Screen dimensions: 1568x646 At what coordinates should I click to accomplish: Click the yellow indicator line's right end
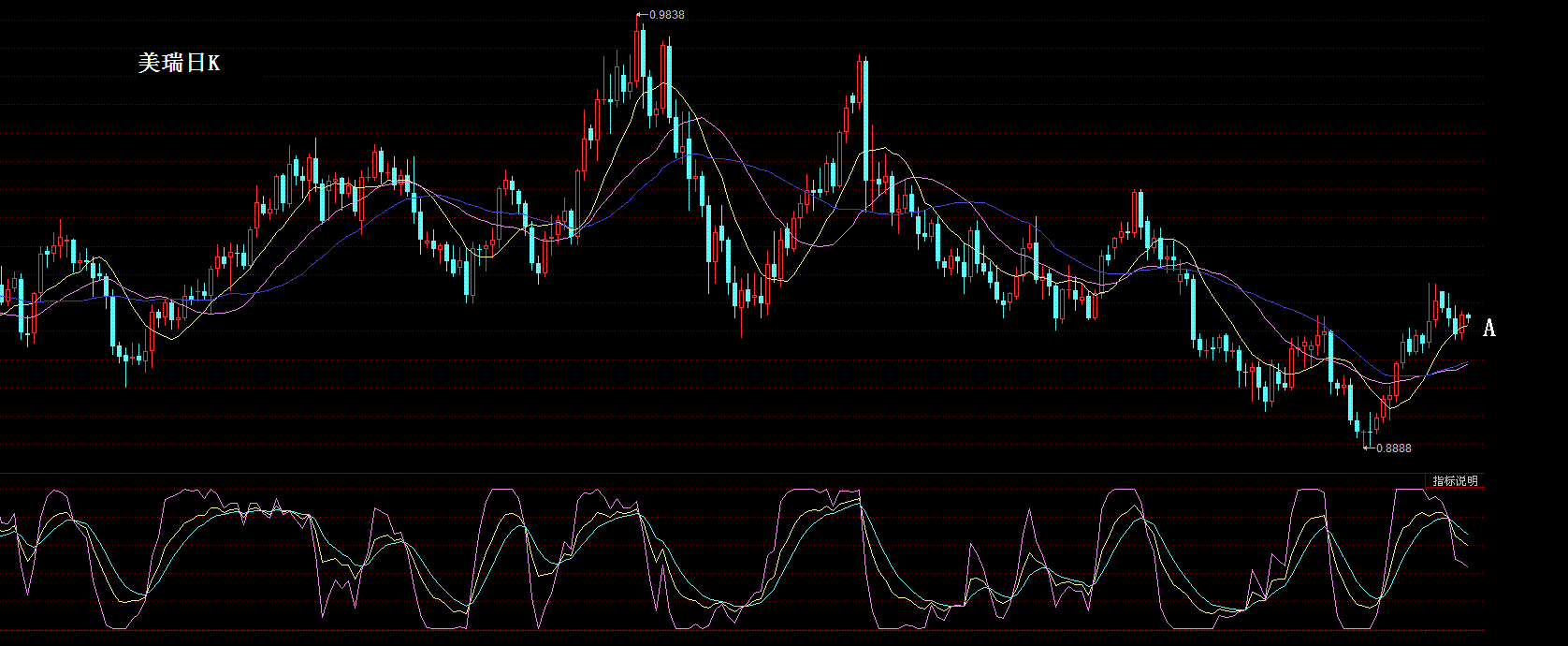[x=1466, y=545]
